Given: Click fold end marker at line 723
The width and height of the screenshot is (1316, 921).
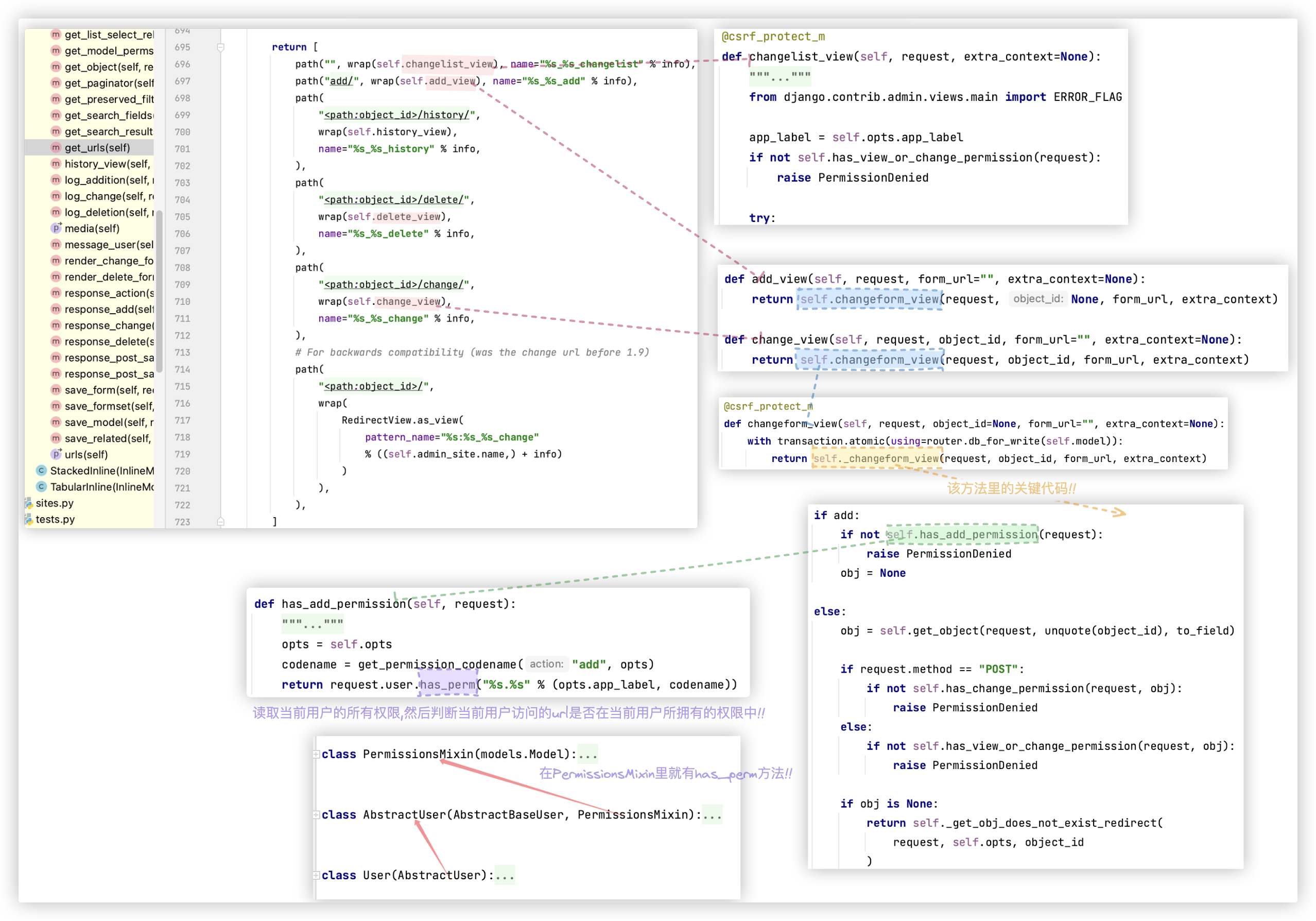Looking at the screenshot, I should pyautogui.click(x=221, y=521).
